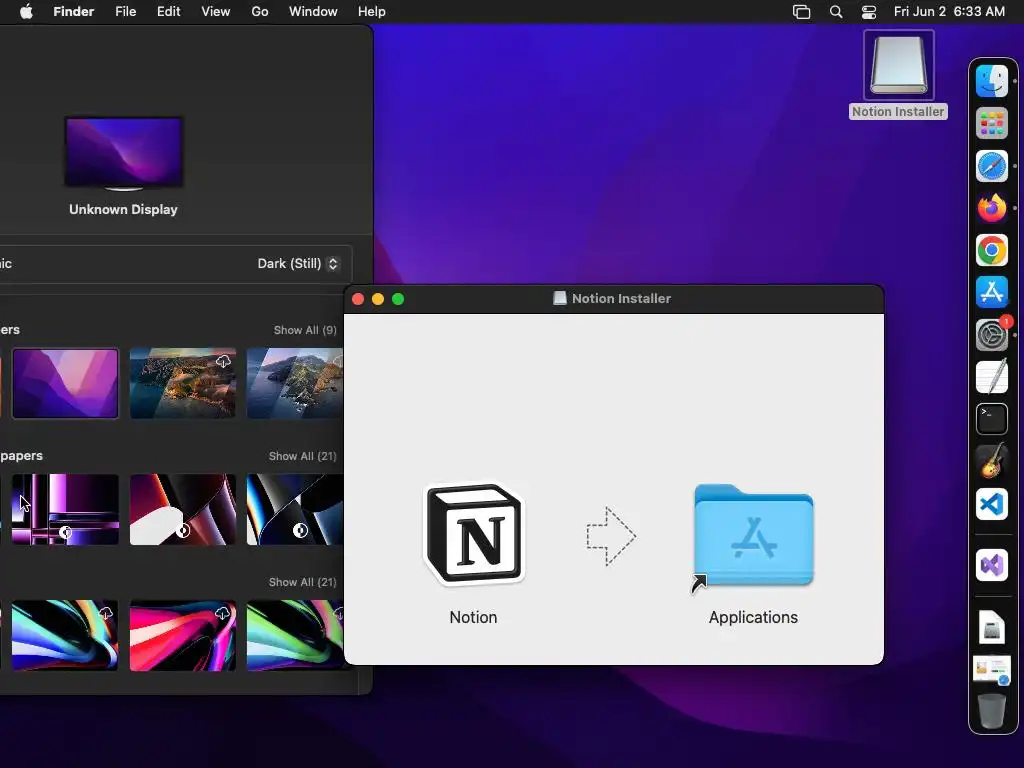This screenshot has height=768, width=1024.
Task: Launch Safari from the dock
Action: (991, 166)
